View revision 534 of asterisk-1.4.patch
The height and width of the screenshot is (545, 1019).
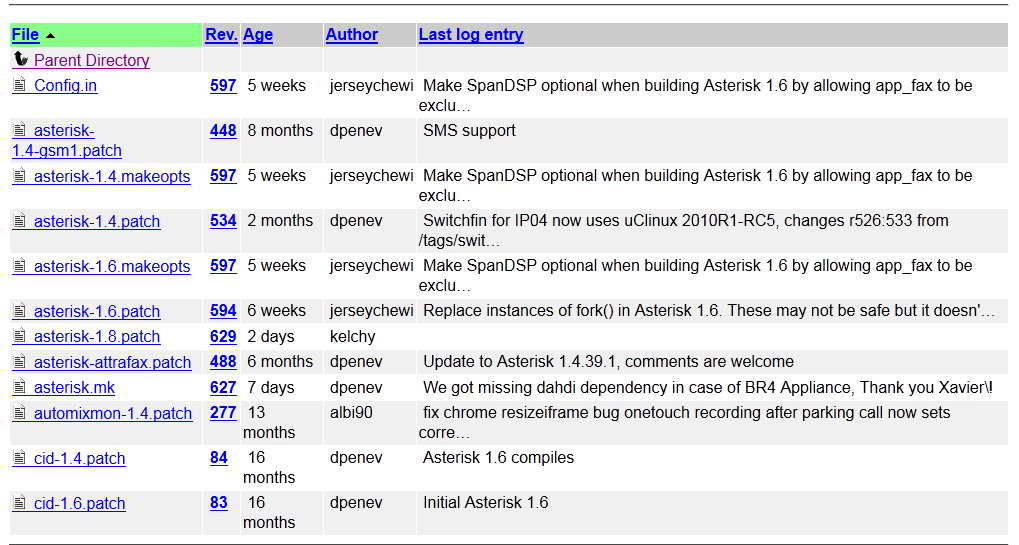(x=223, y=221)
